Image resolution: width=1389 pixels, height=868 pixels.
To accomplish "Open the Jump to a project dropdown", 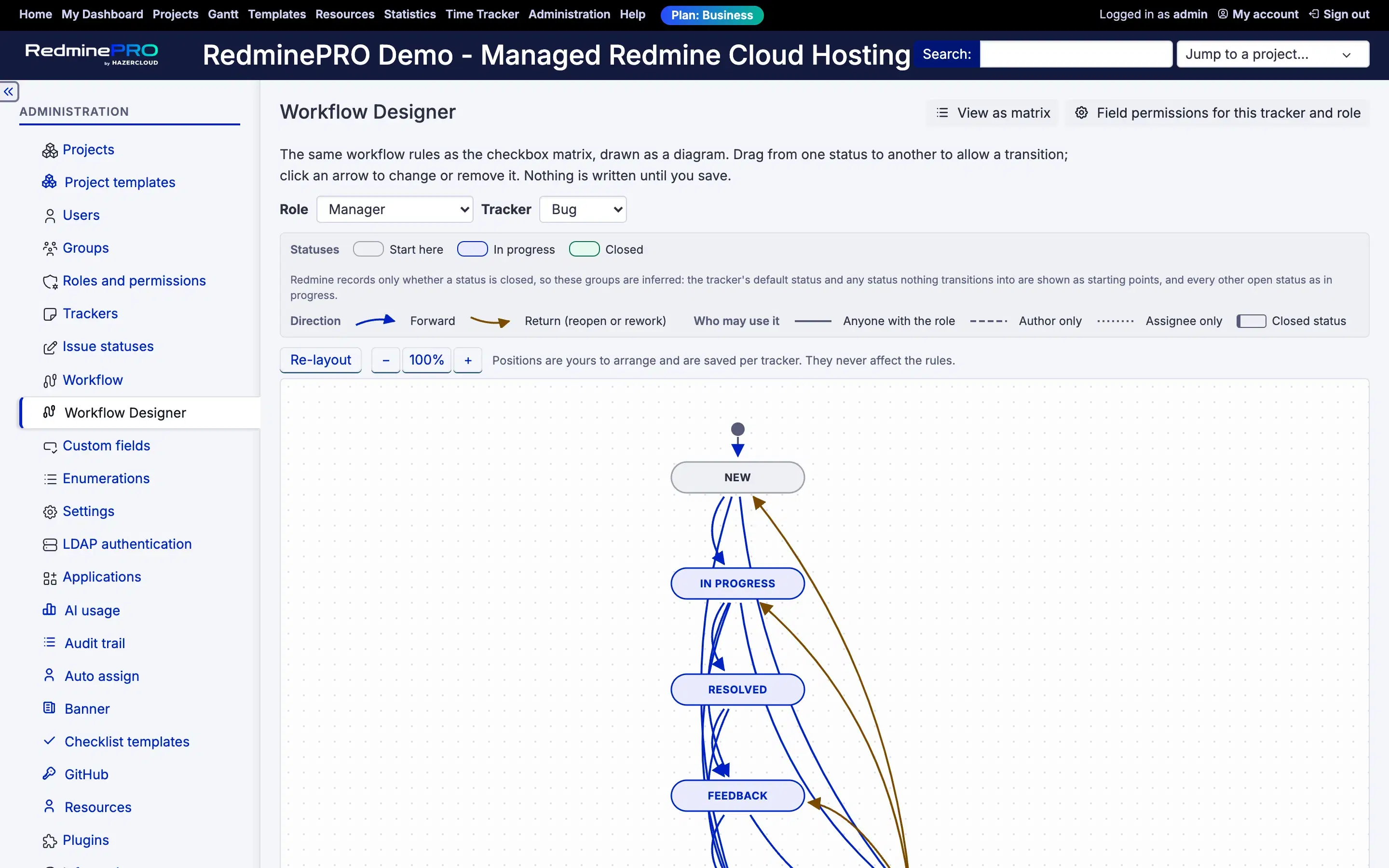I will click(1272, 54).
